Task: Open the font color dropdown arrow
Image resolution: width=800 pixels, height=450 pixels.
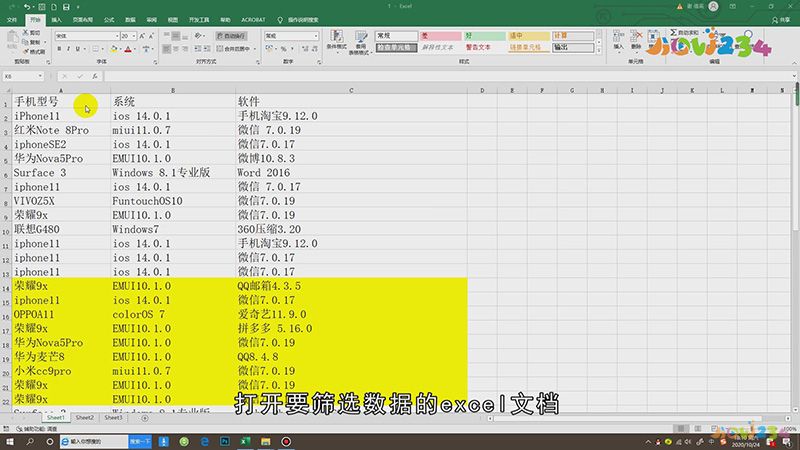Action: [x=135, y=49]
